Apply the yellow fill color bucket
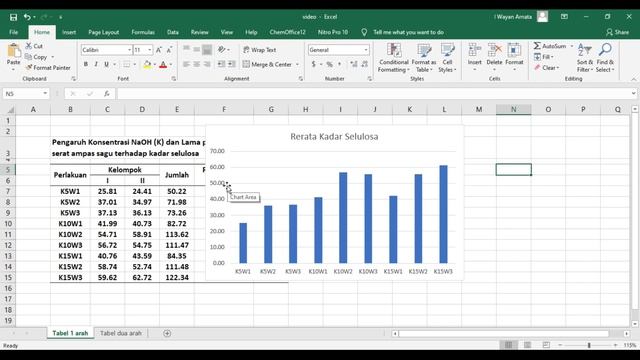Viewport: 640px width, 360px height. [147, 64]
